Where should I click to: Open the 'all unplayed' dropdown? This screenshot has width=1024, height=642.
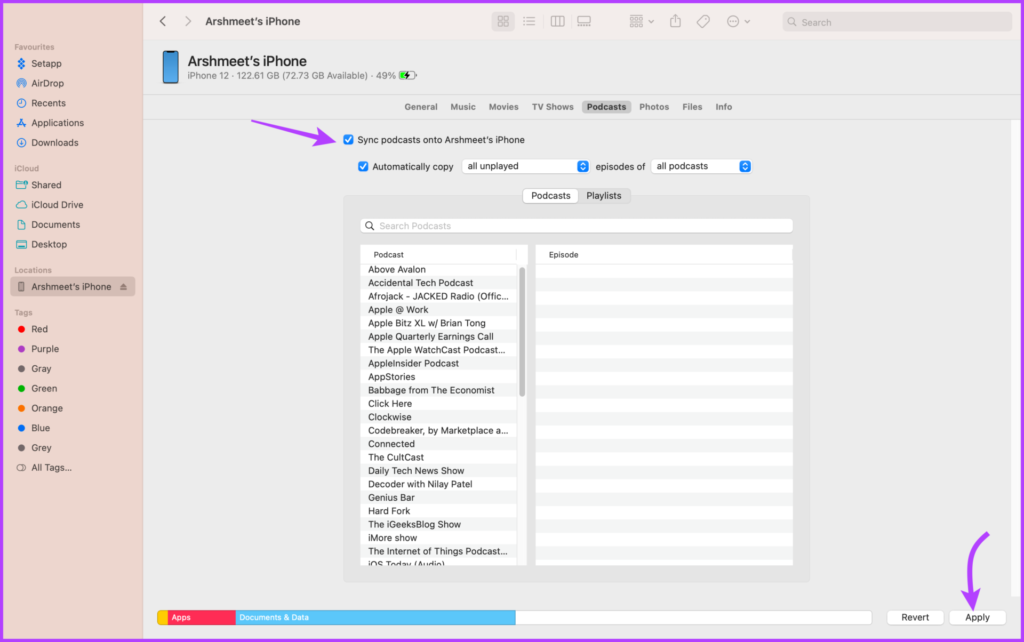(x=525, y=167)
